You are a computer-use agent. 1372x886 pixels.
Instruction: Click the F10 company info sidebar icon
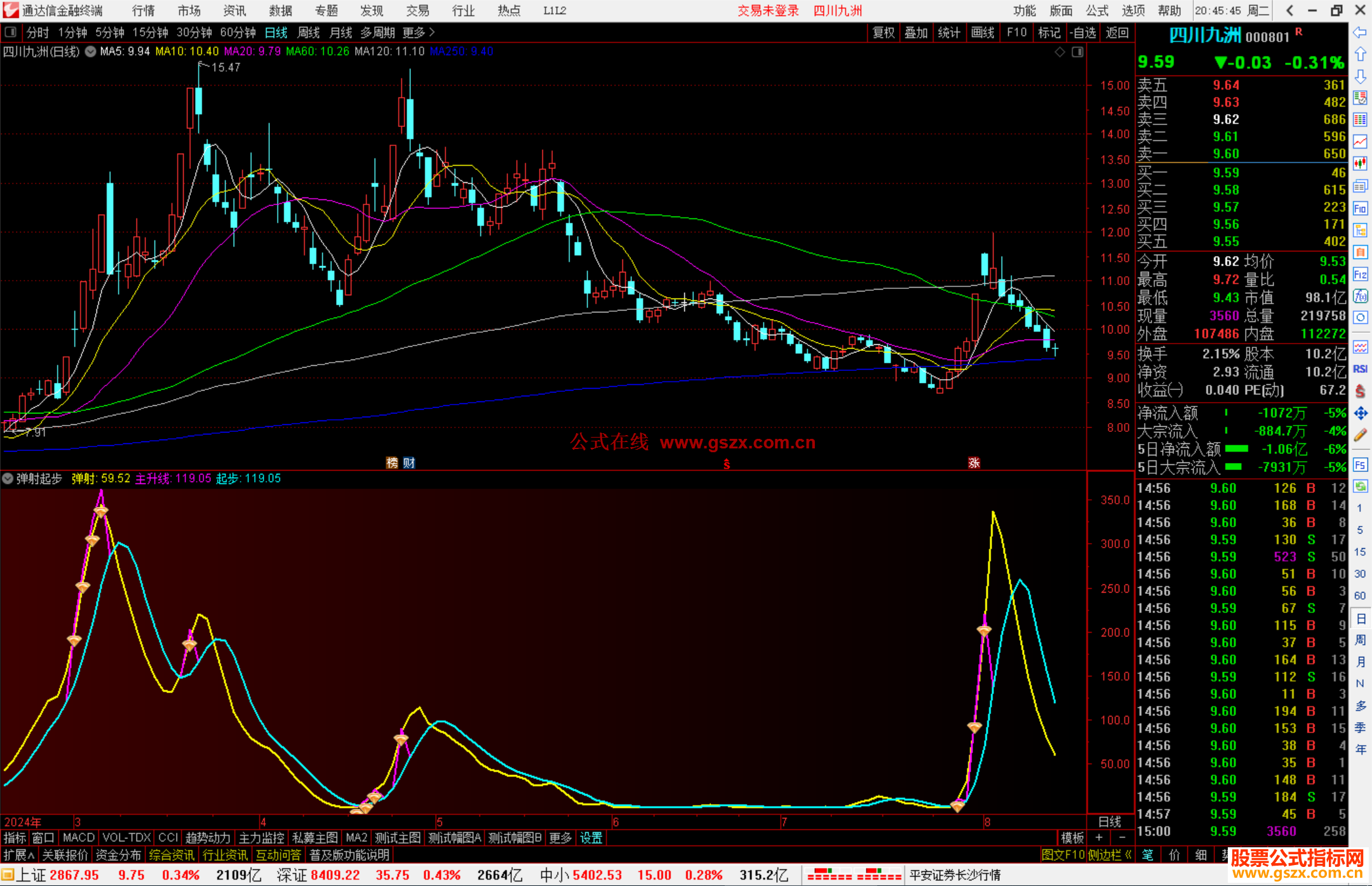pyautogui.click(x=1360, y=208)
